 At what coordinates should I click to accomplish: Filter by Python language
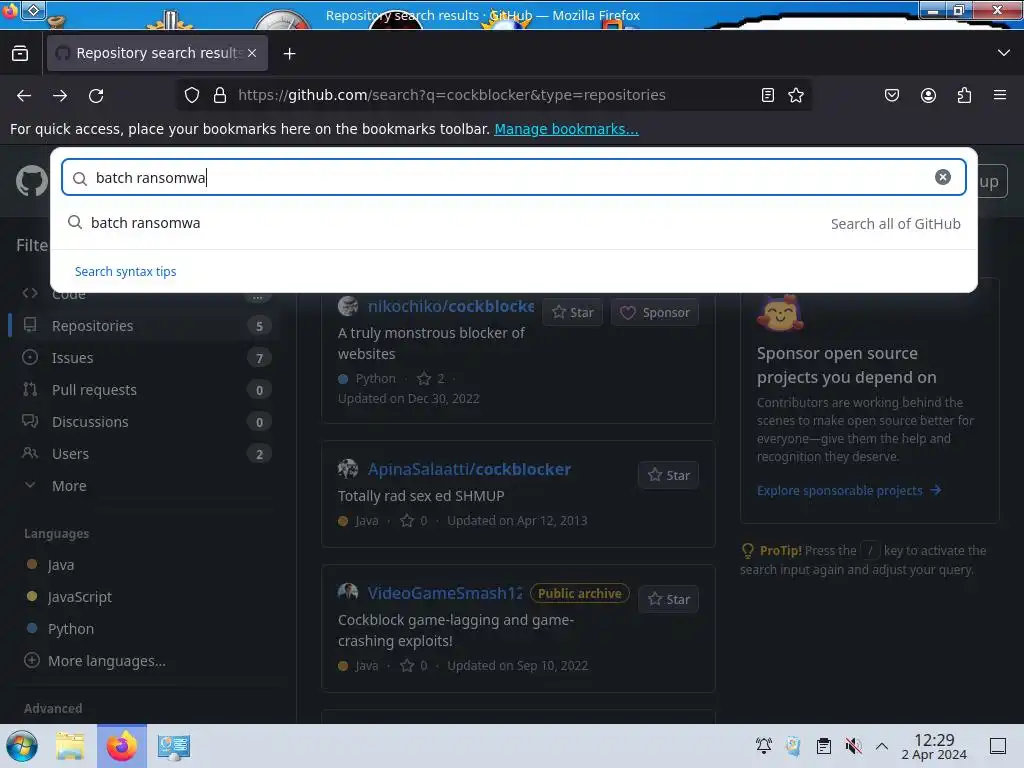pyautogui.click(x=71, y=628)
